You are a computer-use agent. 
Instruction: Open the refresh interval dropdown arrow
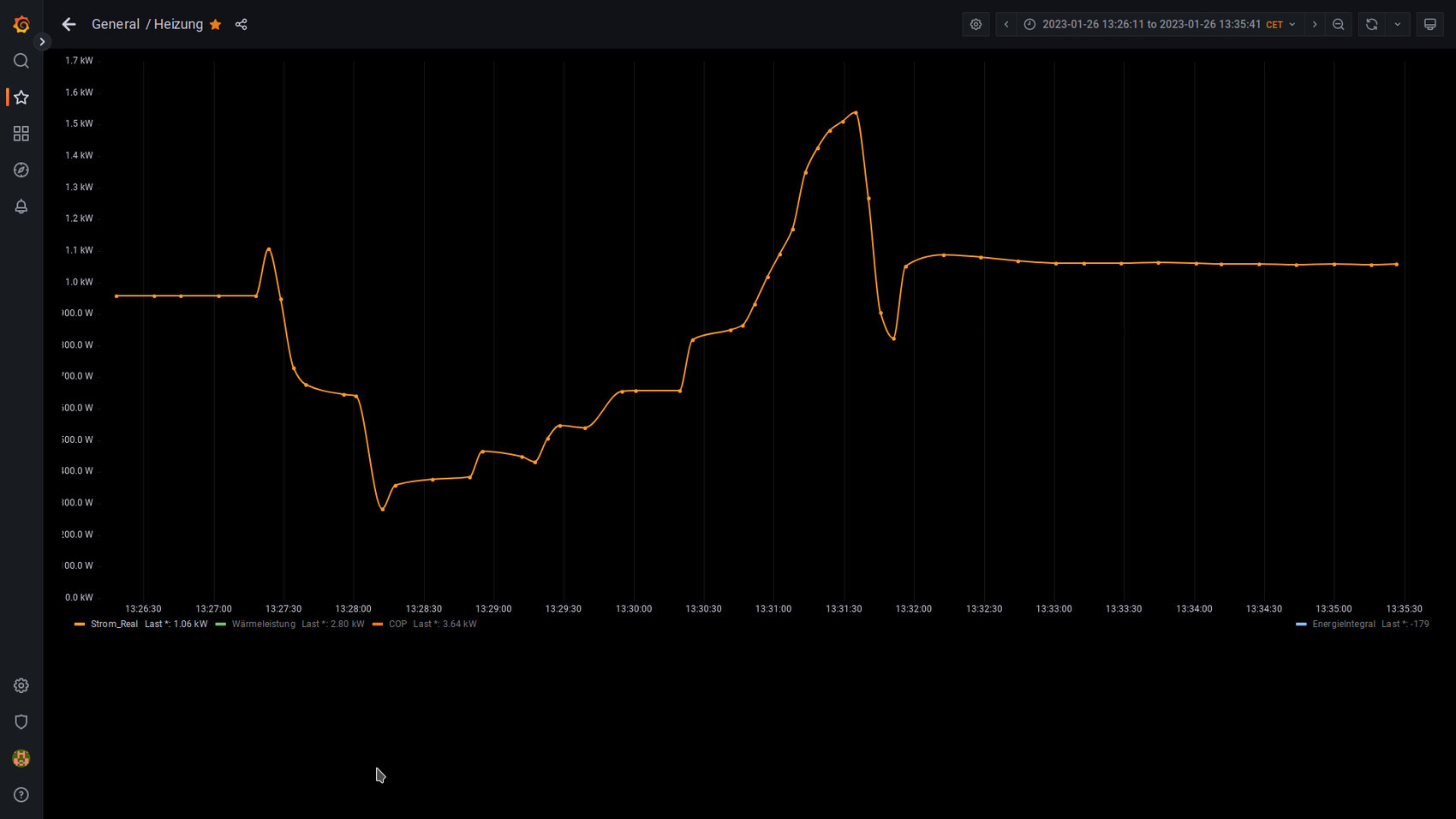click(1398, 25)
